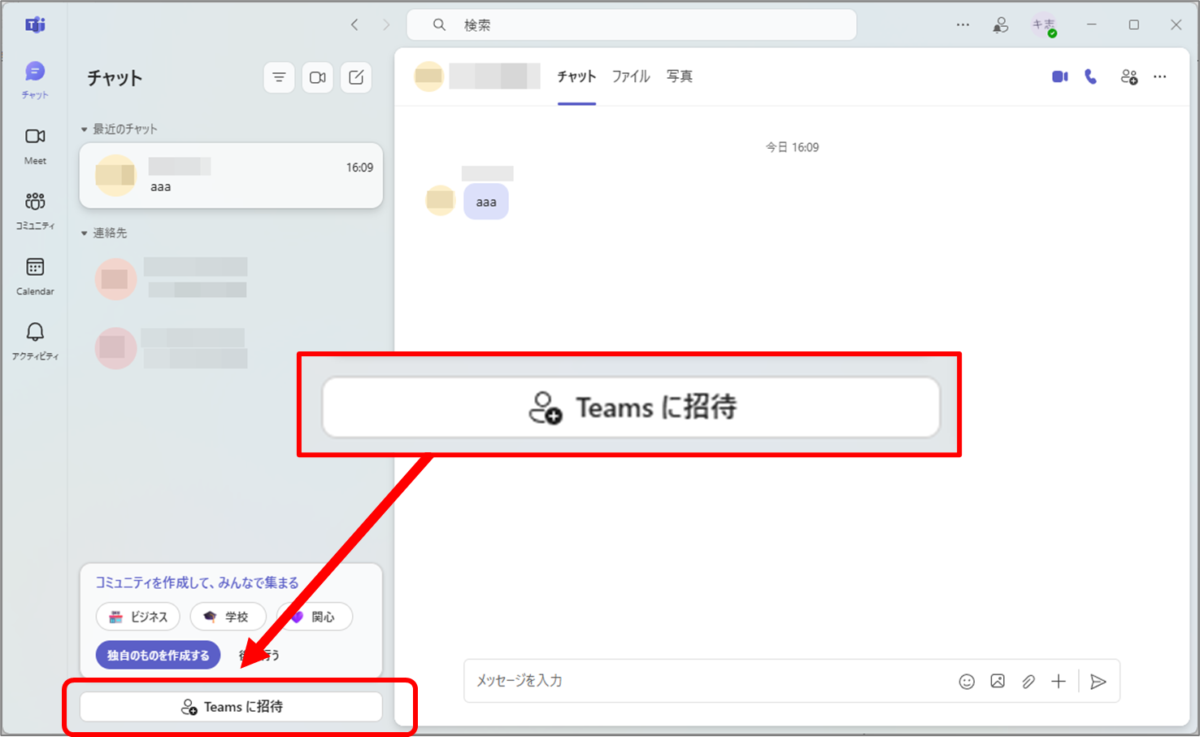Open more options in the conversation header
This screenshot has height=737, width=1200.
click(1160, 77)
